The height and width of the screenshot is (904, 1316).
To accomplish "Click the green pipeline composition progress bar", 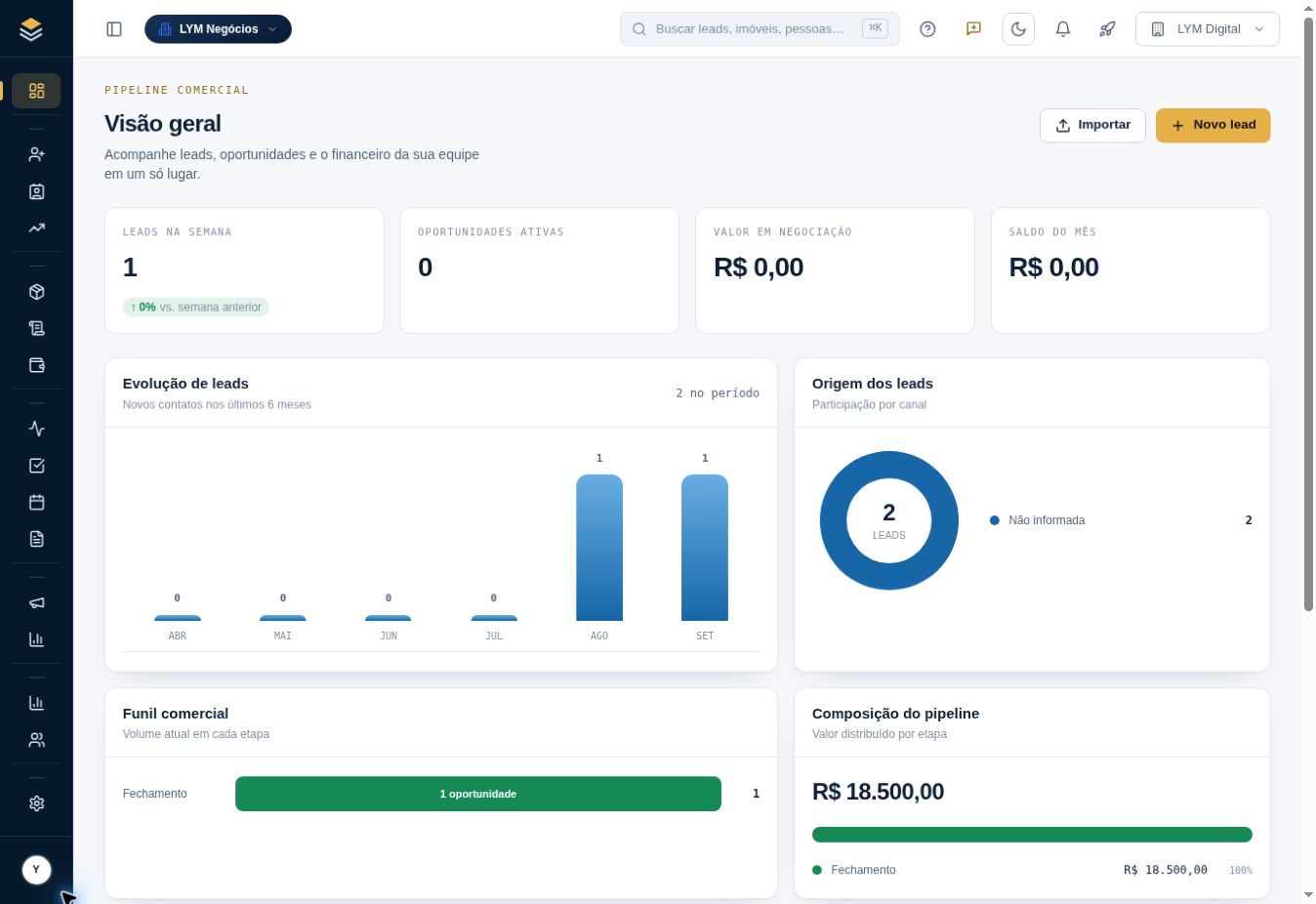I will click(x=1032, y=835).
